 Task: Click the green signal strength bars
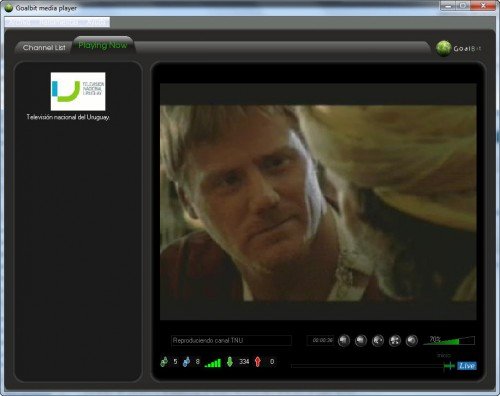tap(213, 363)
